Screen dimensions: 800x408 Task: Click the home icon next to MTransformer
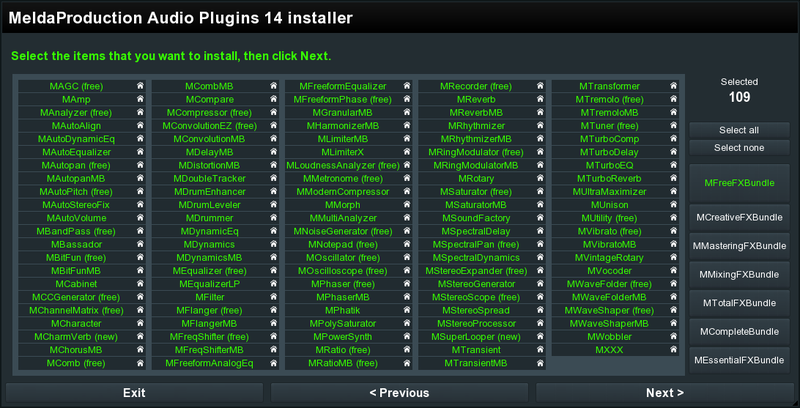click(x=673, y=86)
